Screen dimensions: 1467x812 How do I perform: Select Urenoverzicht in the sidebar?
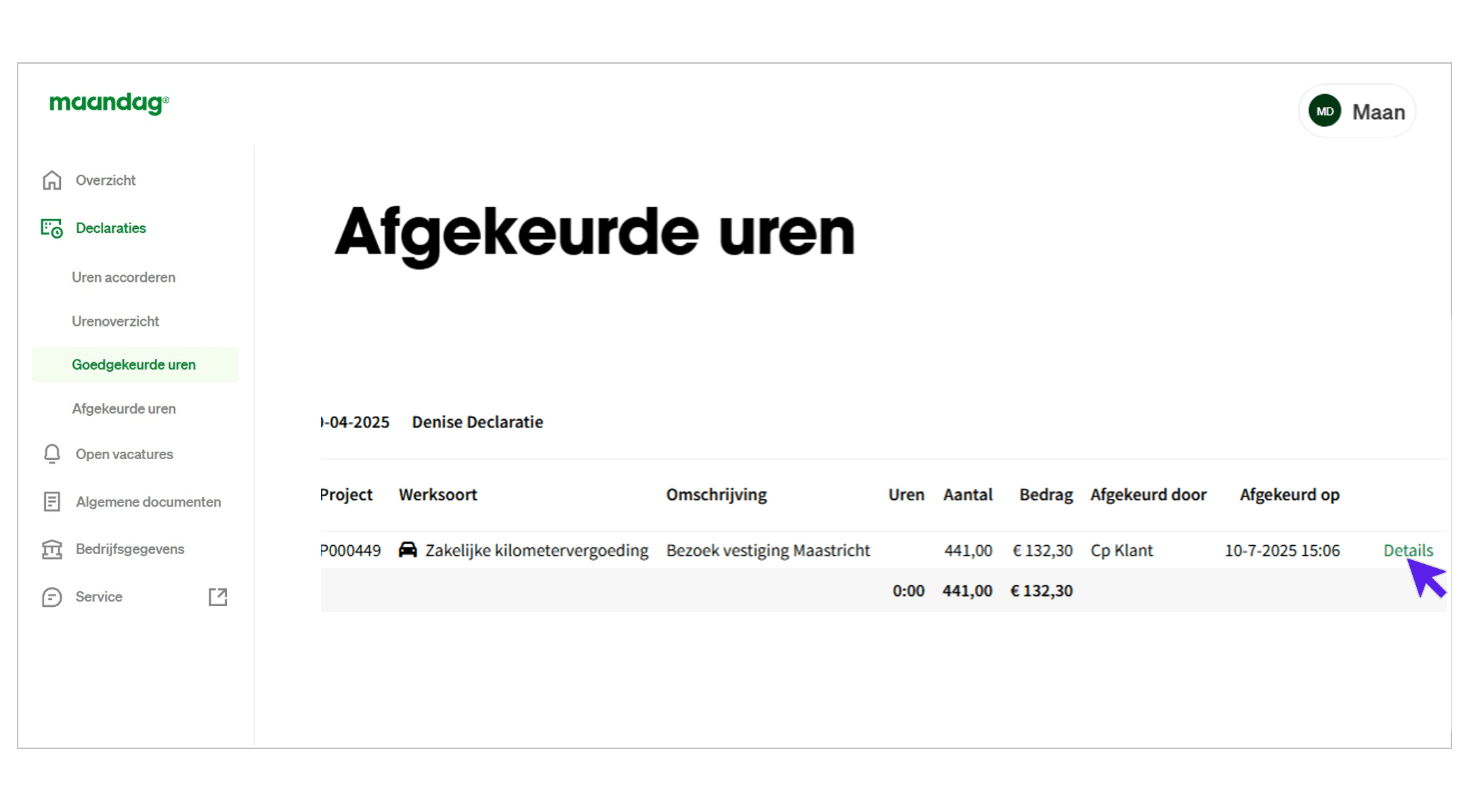[x=115, y=321]
